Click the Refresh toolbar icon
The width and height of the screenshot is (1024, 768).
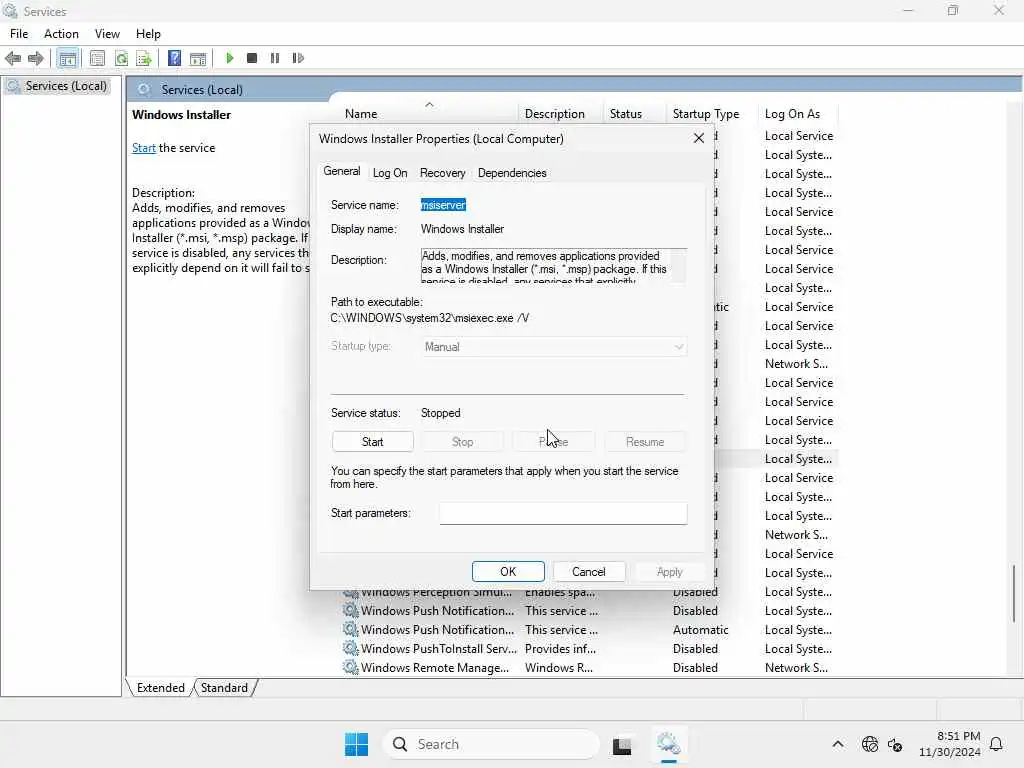121,58
